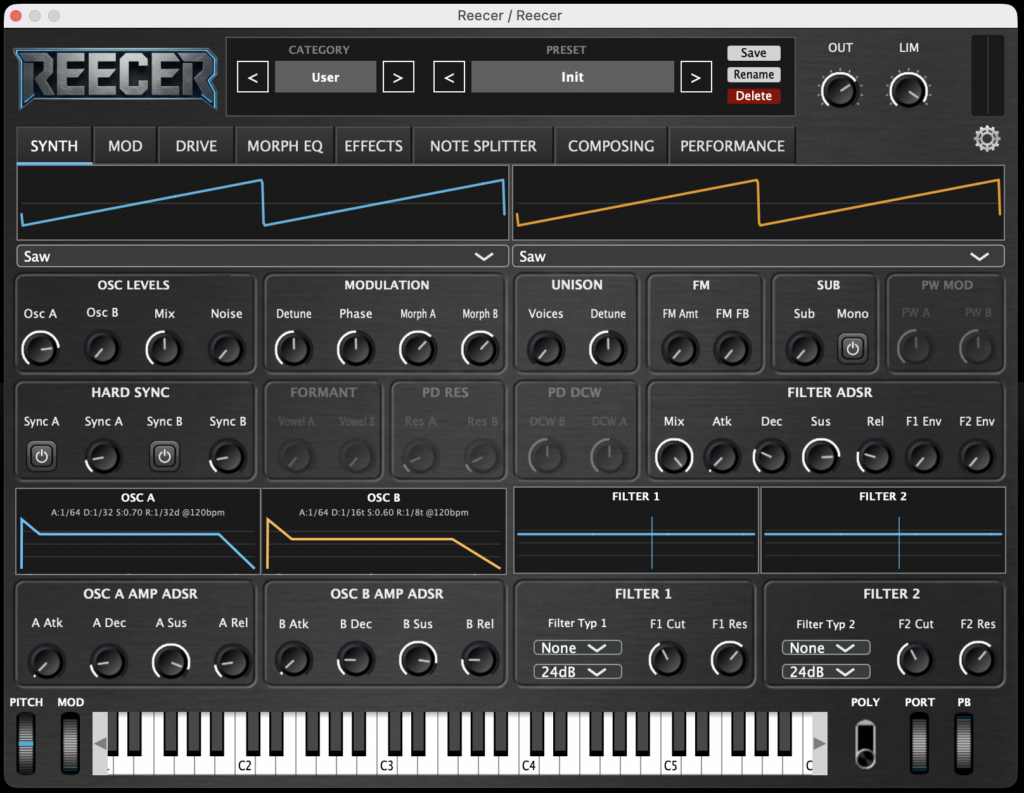Toggle the Sub Mono power button
This screenshot has height=793, width=1024.
852,348
